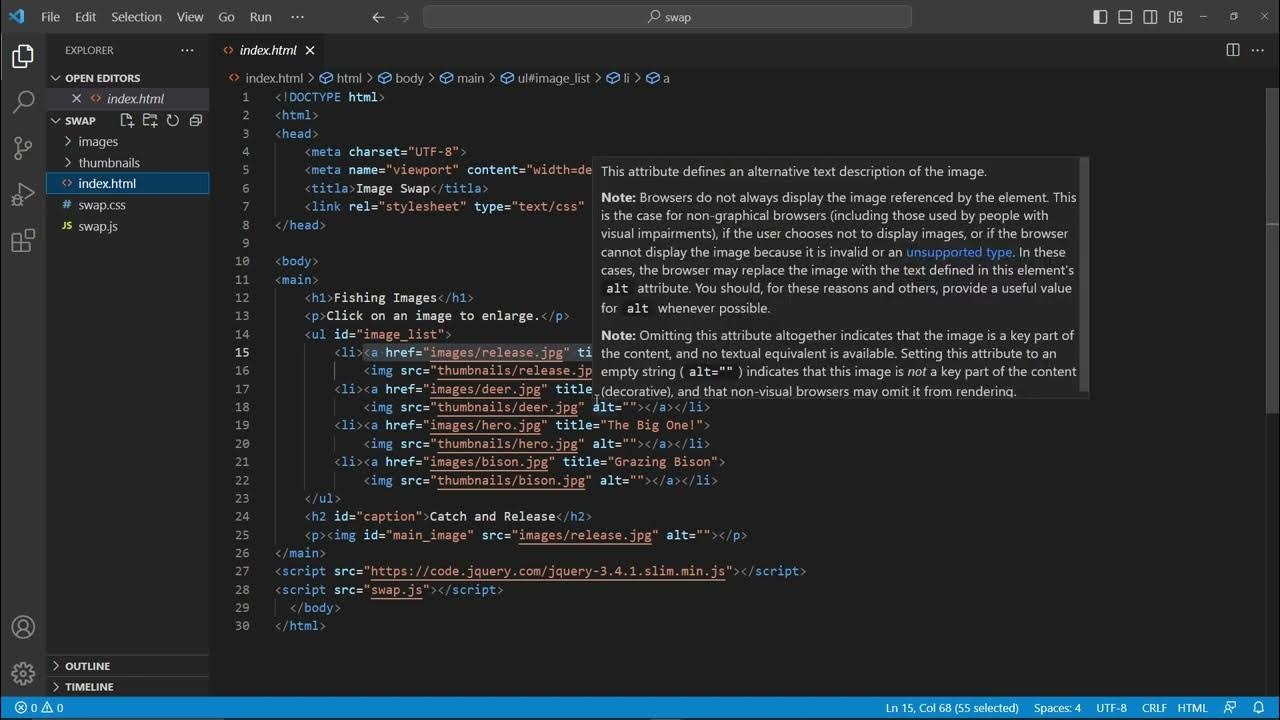Close the index.html editor tab
This screenshot has width=1280, height=720.
point(310,50)
